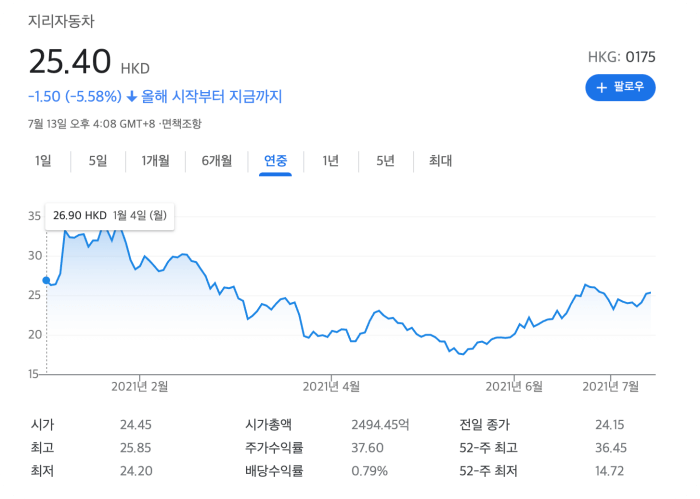Click the 시가총액 label
700x499 pixels.
point(268,424)
